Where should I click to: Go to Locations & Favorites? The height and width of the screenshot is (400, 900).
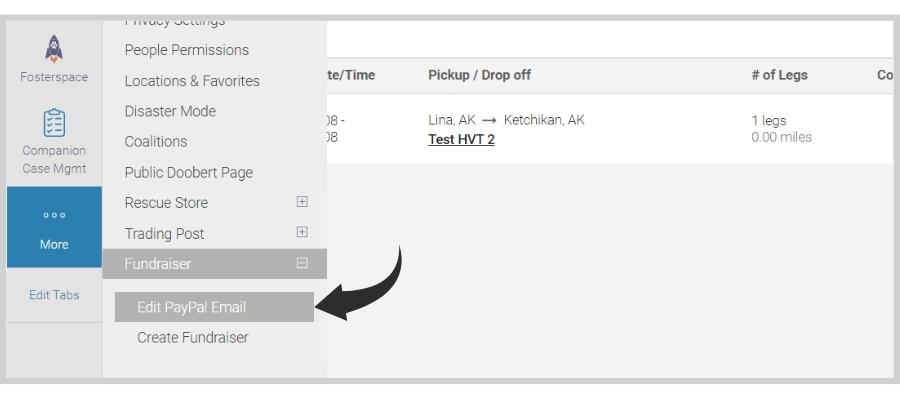point(192,81)
